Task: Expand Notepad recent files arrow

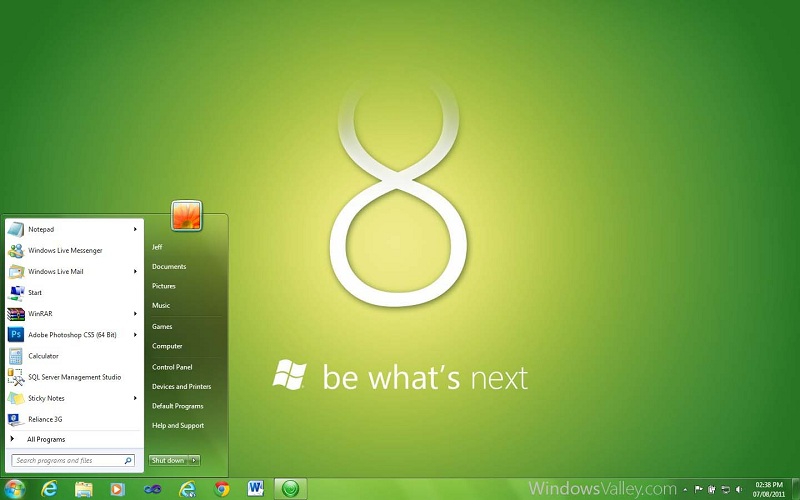Action: coord(135,230)
